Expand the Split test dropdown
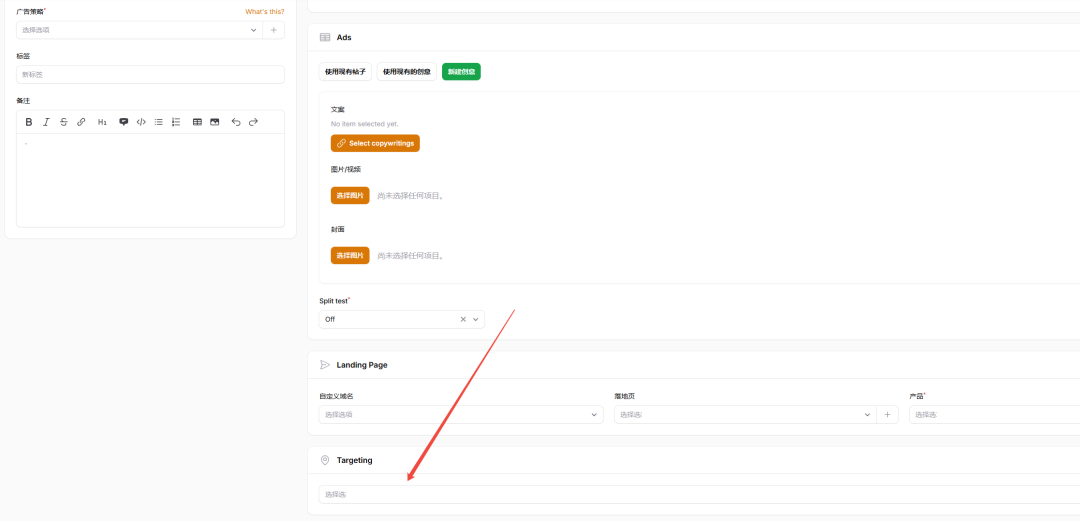 click(x=476, y=320)
